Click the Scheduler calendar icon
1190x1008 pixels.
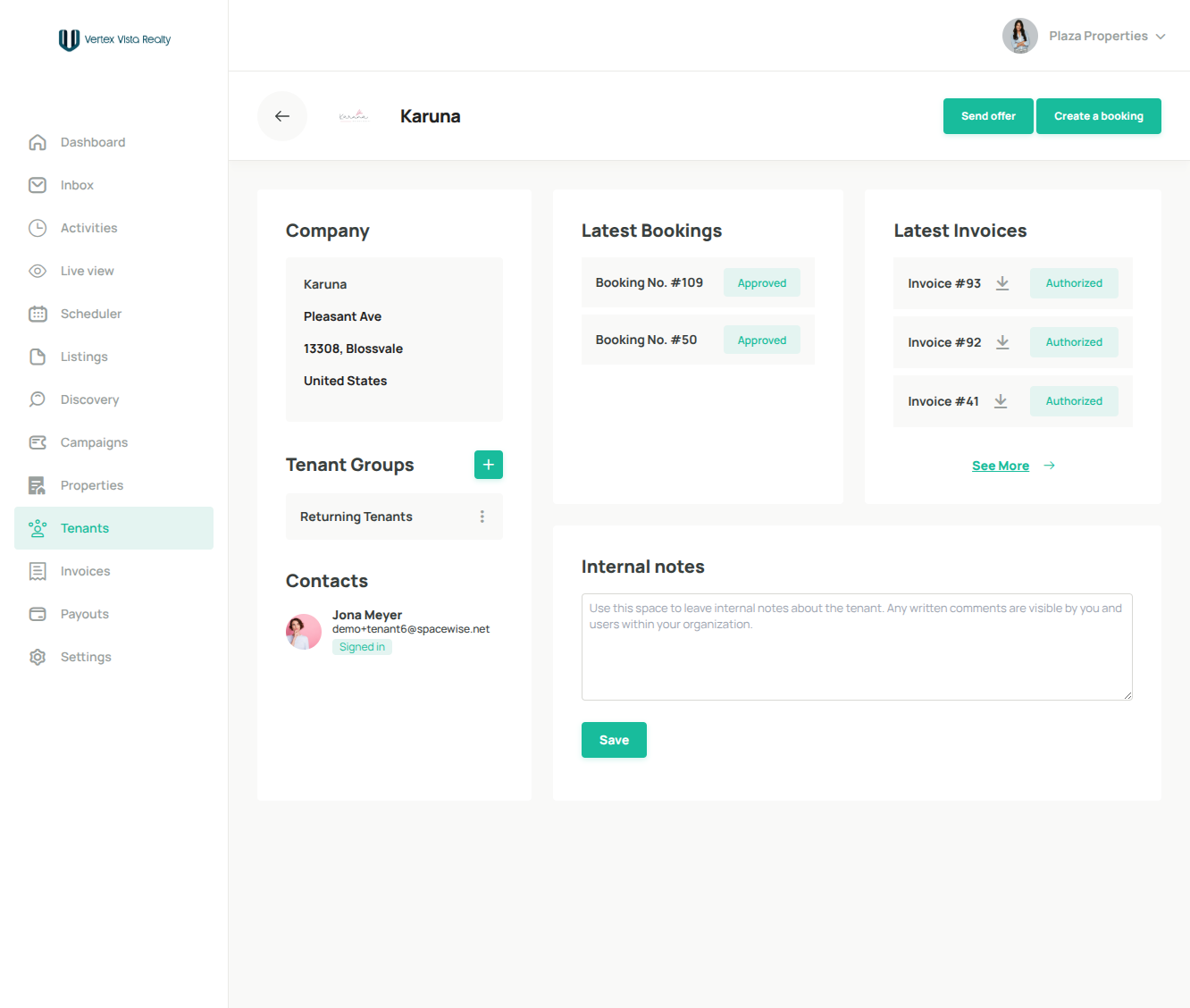click(38, 314)
